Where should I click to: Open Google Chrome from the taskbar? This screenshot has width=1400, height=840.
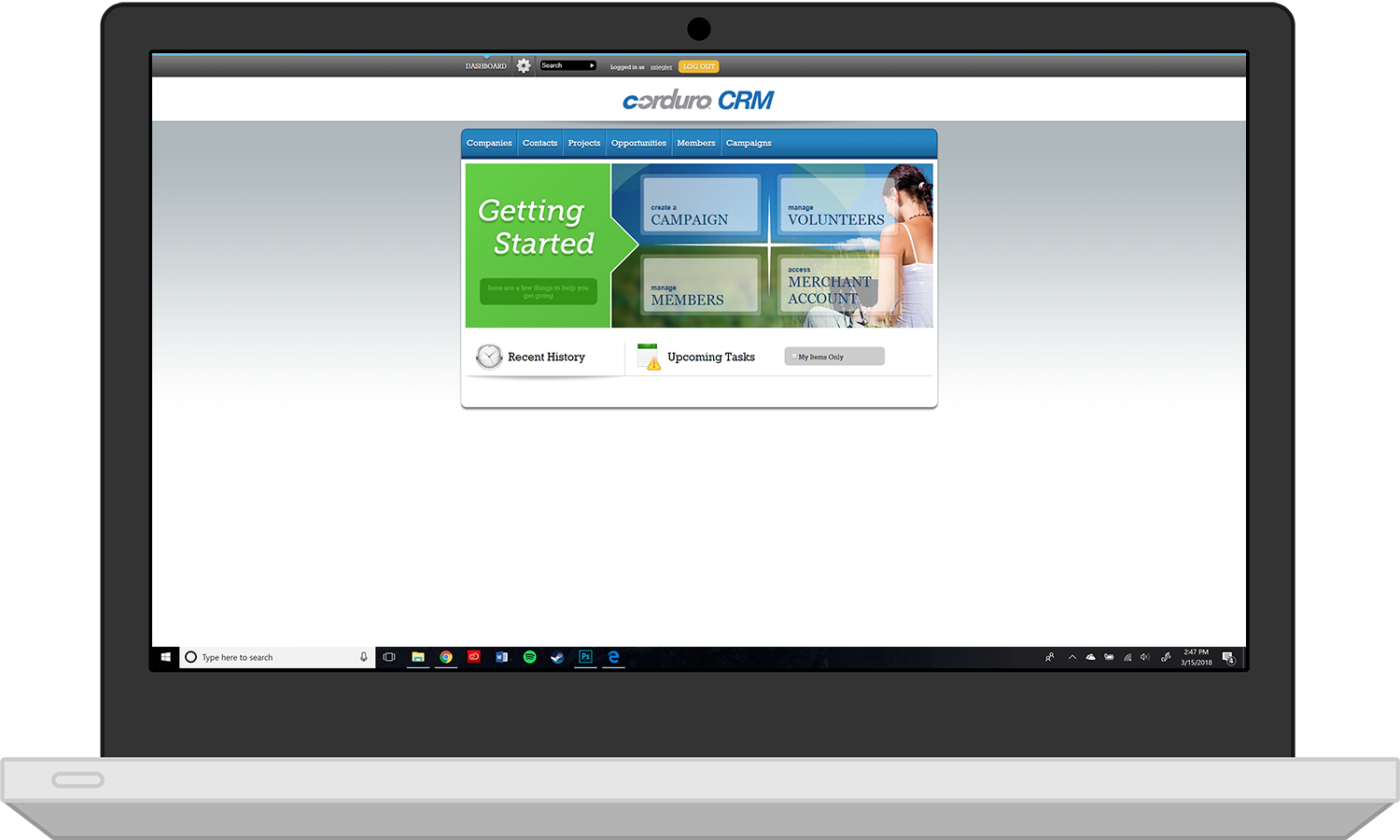tap(446, 657)
